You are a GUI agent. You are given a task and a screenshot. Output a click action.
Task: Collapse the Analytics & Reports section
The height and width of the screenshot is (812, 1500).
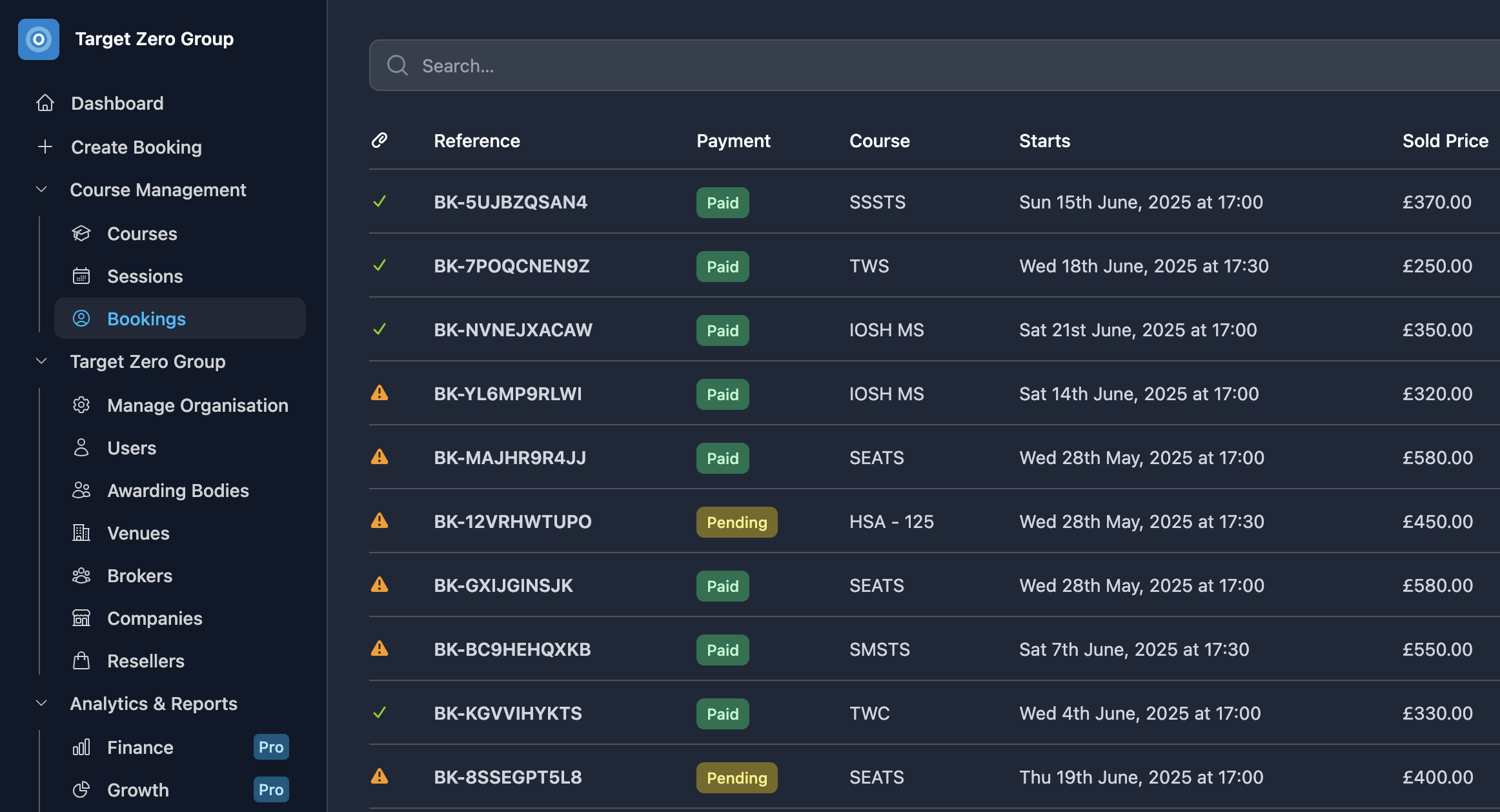41,703
